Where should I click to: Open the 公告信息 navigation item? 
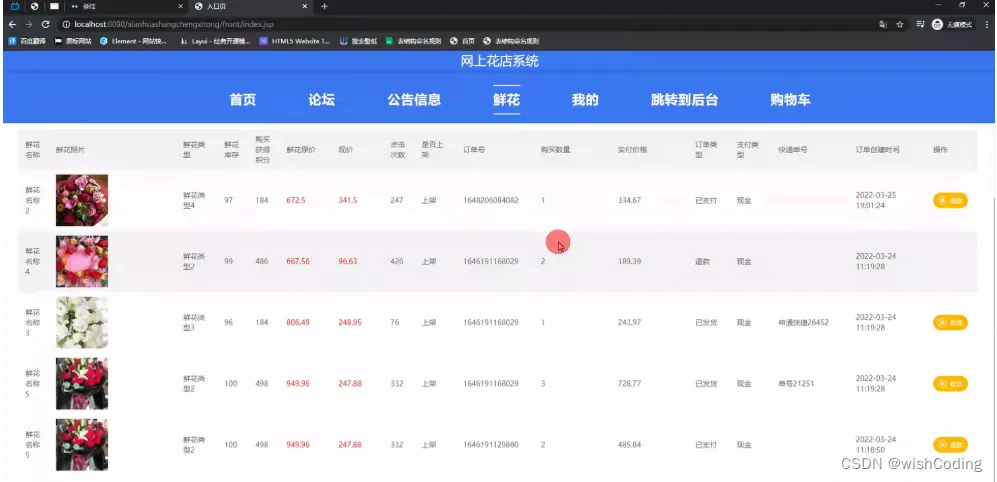tap(414, 100)
